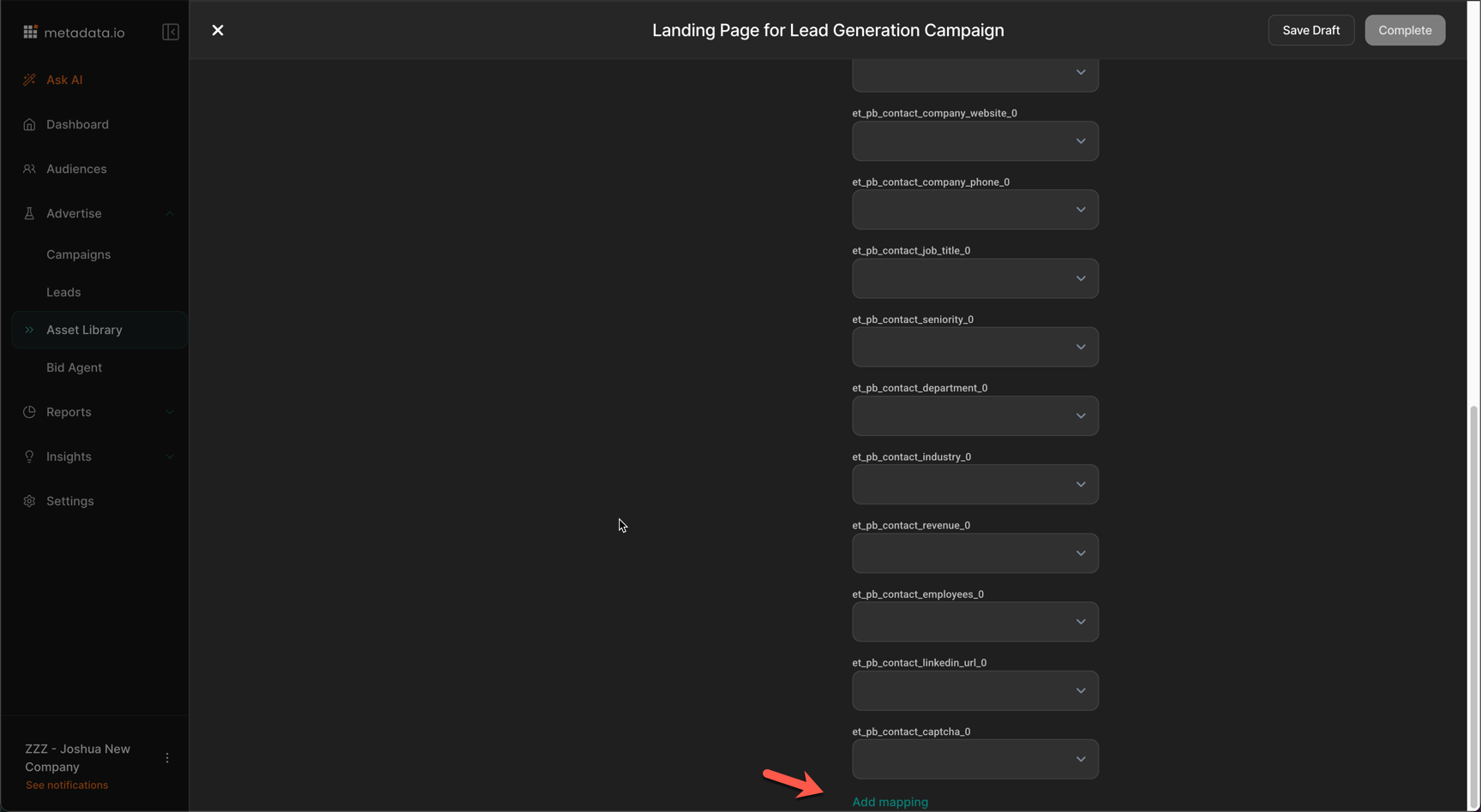Open the et_pb_contact_industry_0 dropdown
Viewport: 1481px width, 812px height.
click(974, 485)
